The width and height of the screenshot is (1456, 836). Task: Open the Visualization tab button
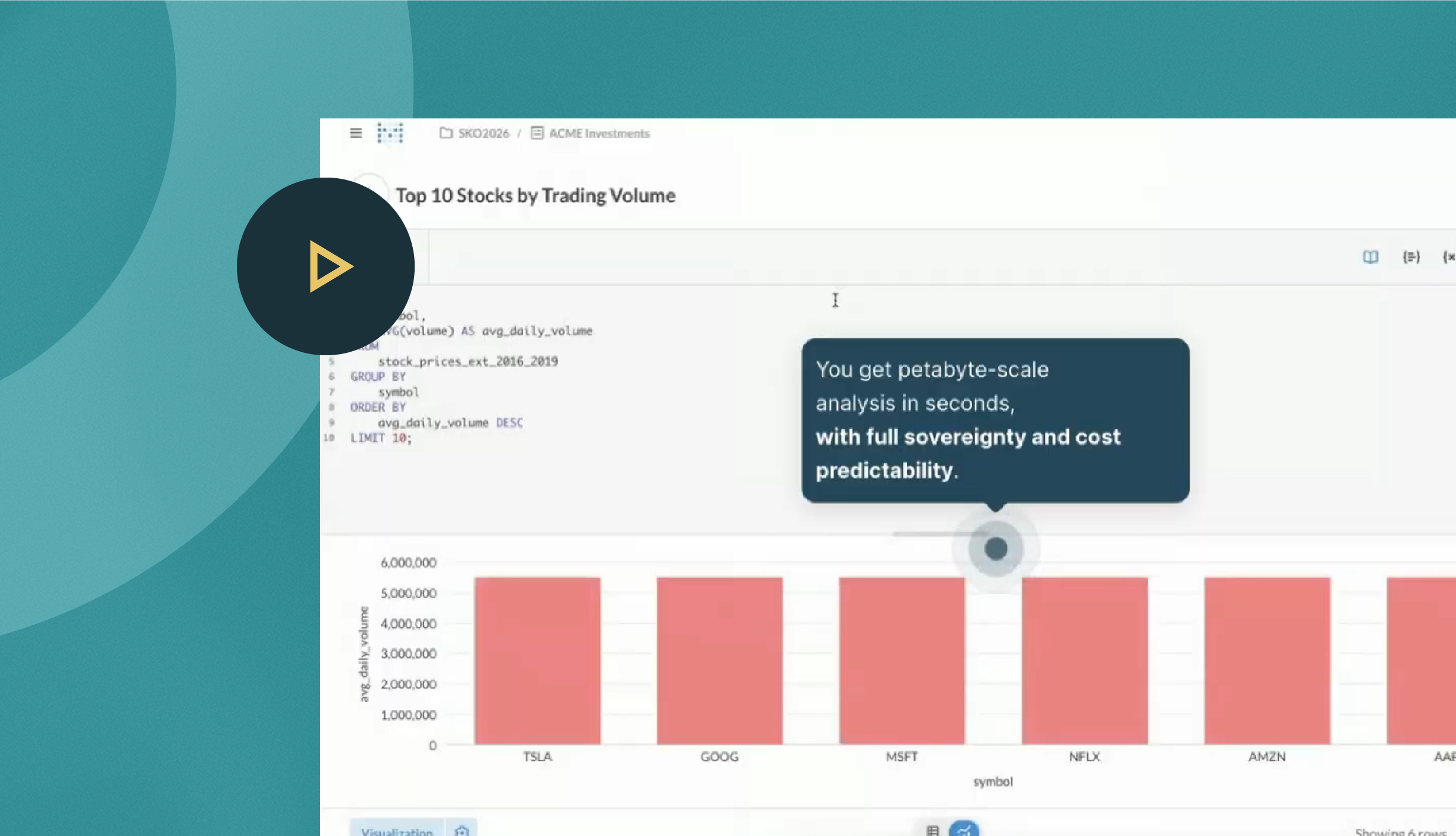[x=397, y=830]
